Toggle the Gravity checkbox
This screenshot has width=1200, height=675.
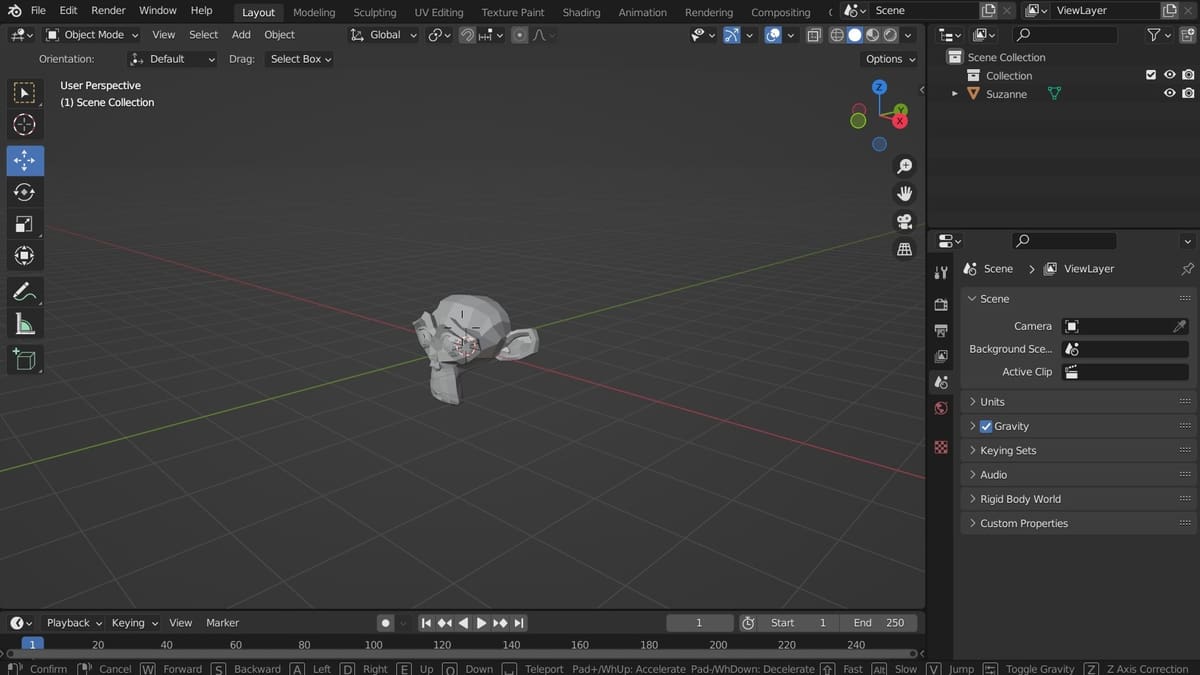986,426
